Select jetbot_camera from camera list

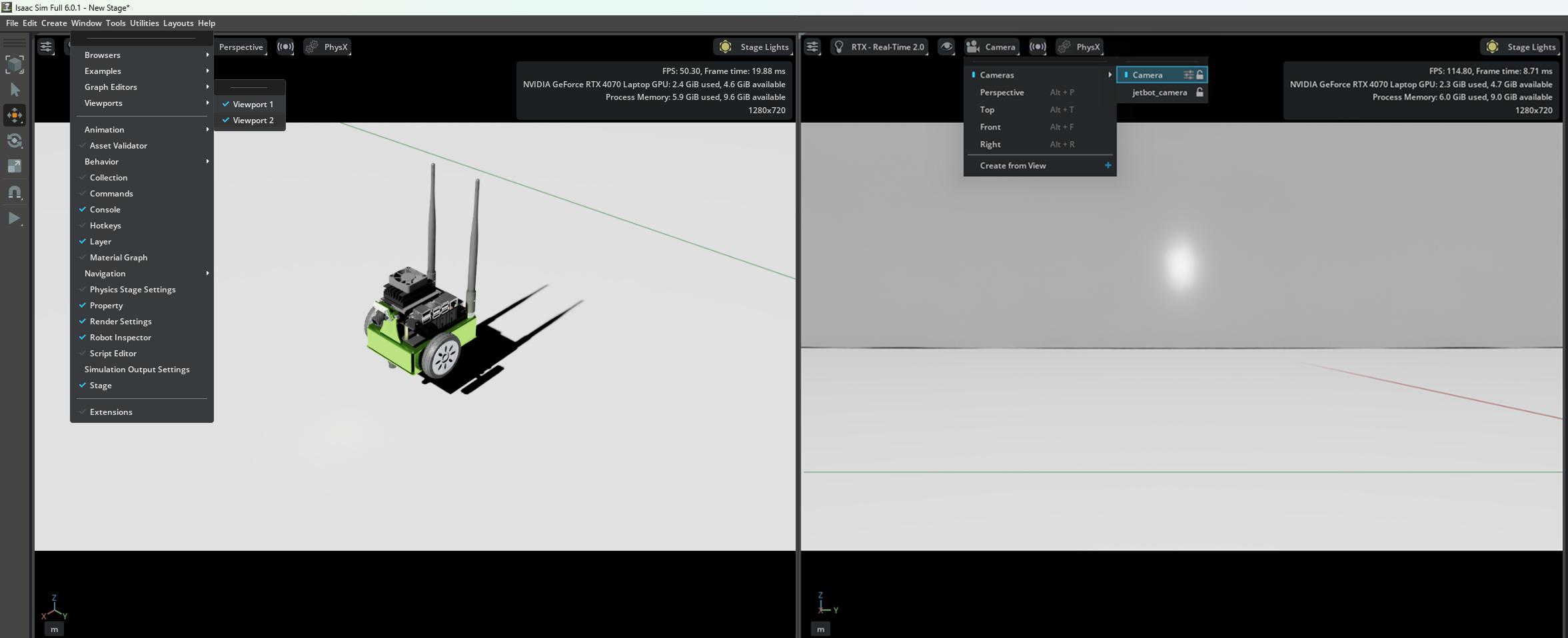pos(1160,93)
